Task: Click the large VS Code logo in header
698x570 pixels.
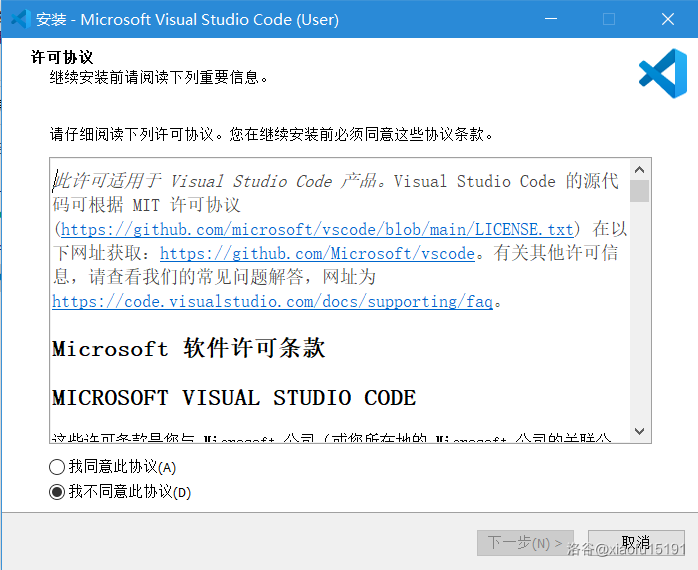Action: pyautogui.click(x=663, y=73)
